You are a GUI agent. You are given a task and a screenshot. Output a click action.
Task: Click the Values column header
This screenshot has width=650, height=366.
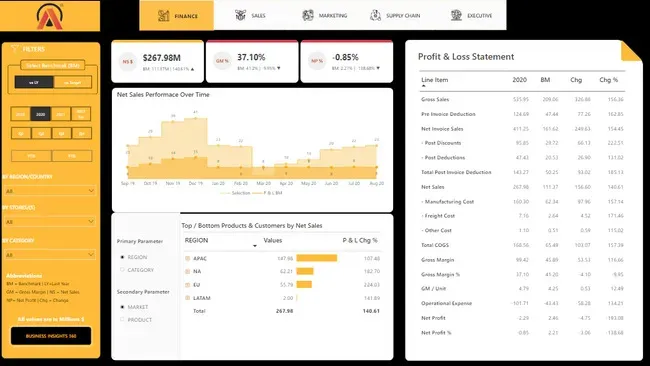tap(273, 240)
